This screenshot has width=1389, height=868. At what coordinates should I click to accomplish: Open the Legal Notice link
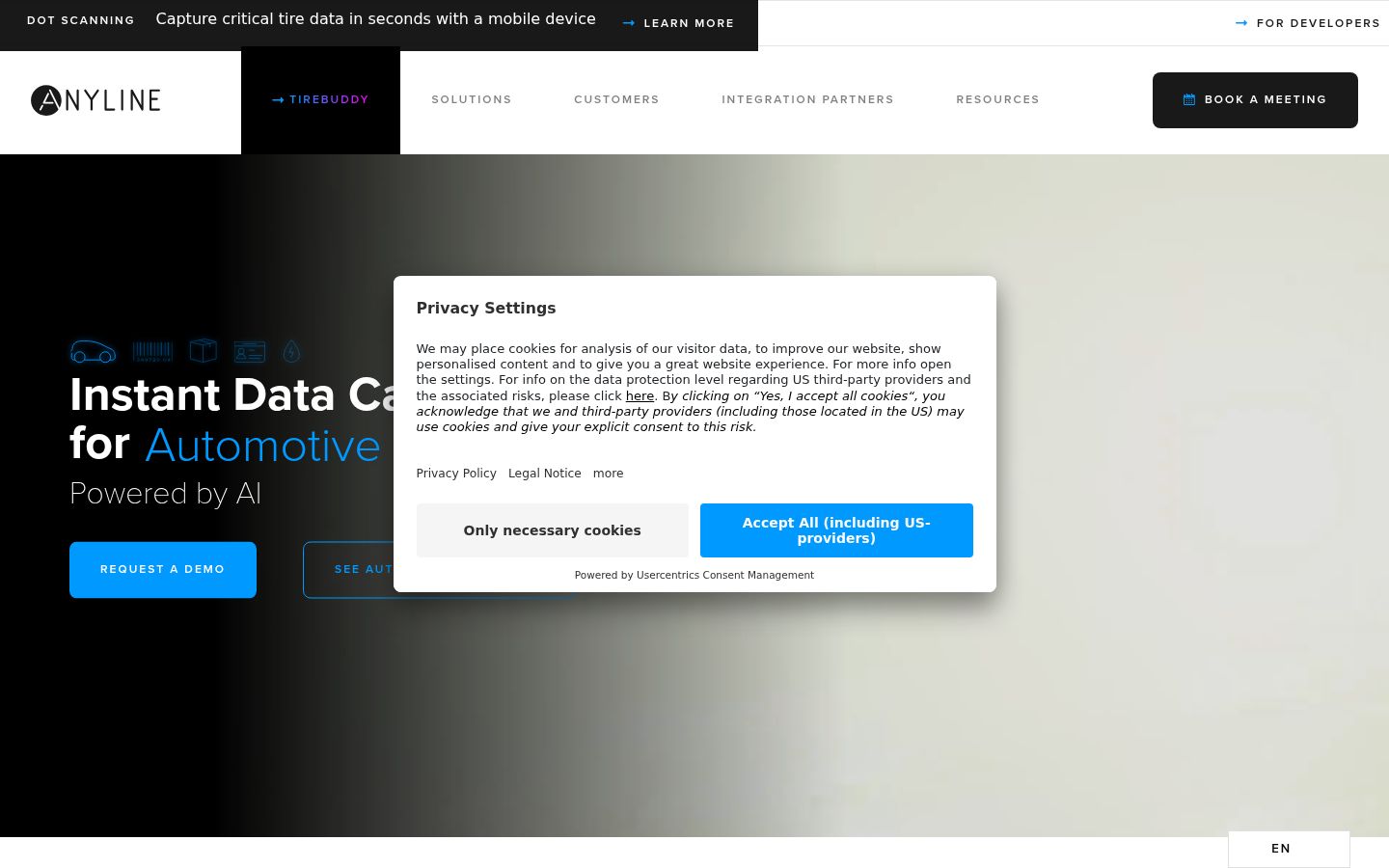545,474
